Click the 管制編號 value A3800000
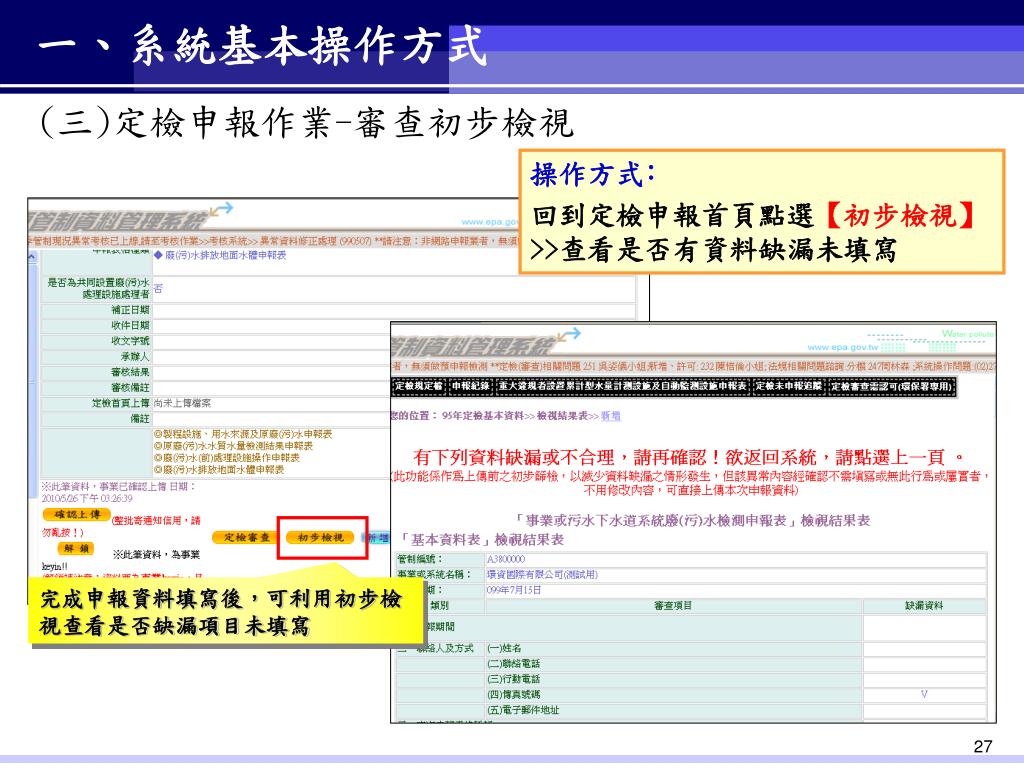1024x768 pixels. (x=505, y=560)
